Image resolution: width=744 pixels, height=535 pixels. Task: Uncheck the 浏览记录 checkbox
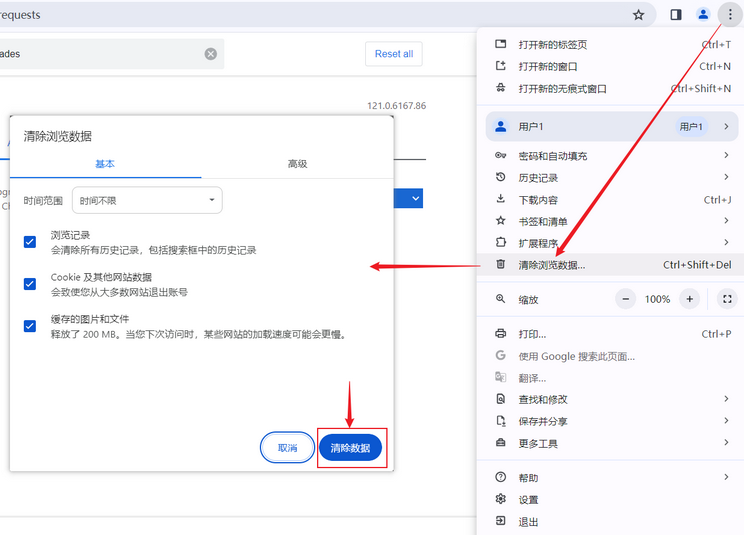point(30,242)
